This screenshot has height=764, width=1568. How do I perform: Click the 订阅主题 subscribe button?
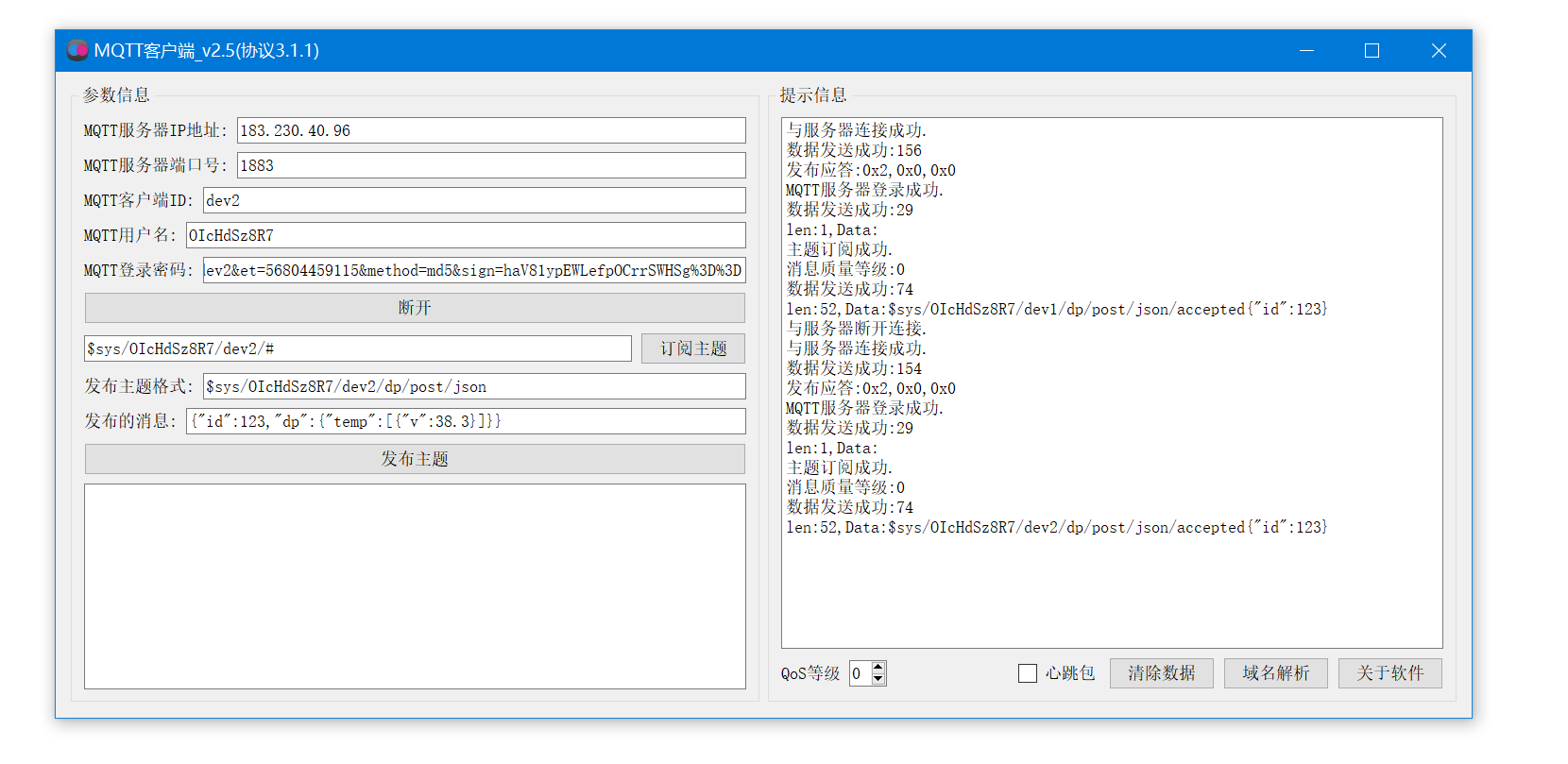[x=692, y=348]
